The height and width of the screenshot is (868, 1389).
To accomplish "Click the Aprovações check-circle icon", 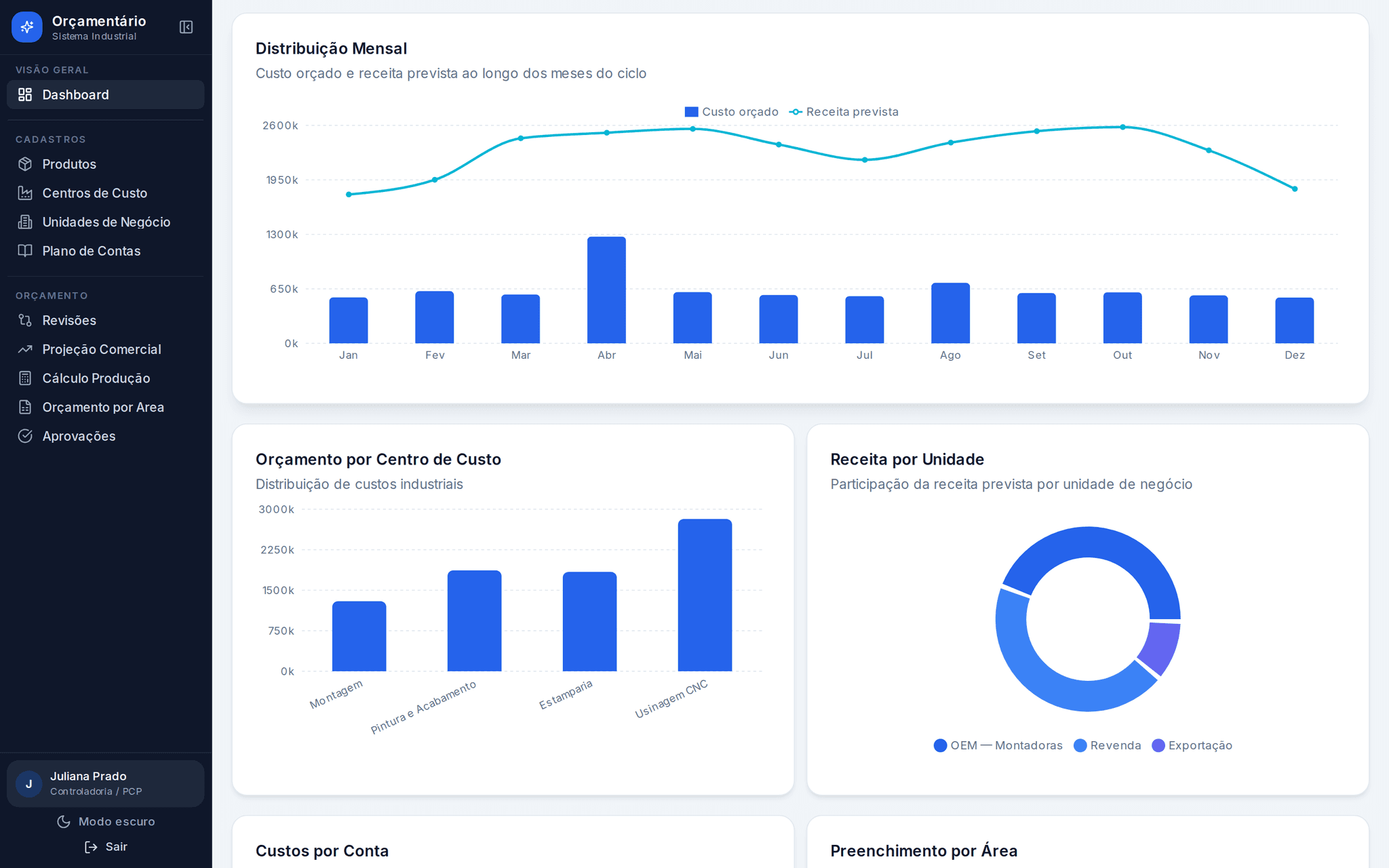I will click(25, 436).
